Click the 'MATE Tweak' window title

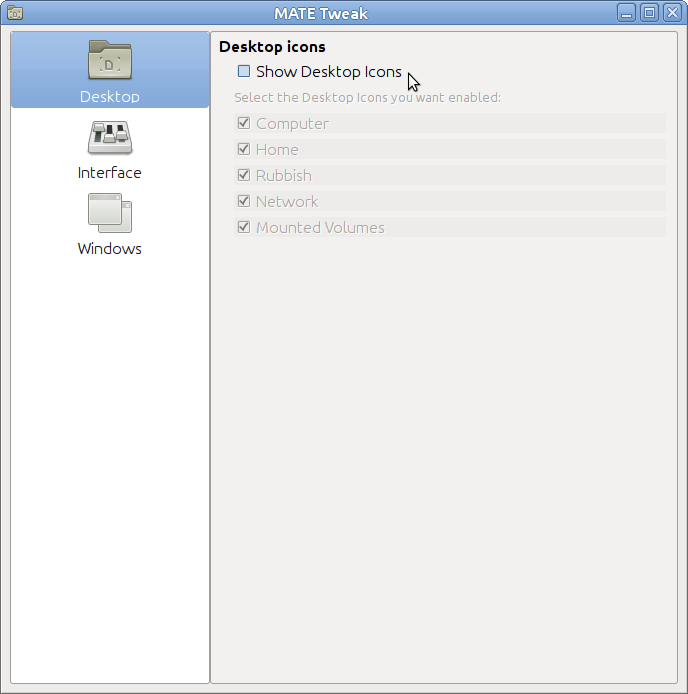[321, 13]
